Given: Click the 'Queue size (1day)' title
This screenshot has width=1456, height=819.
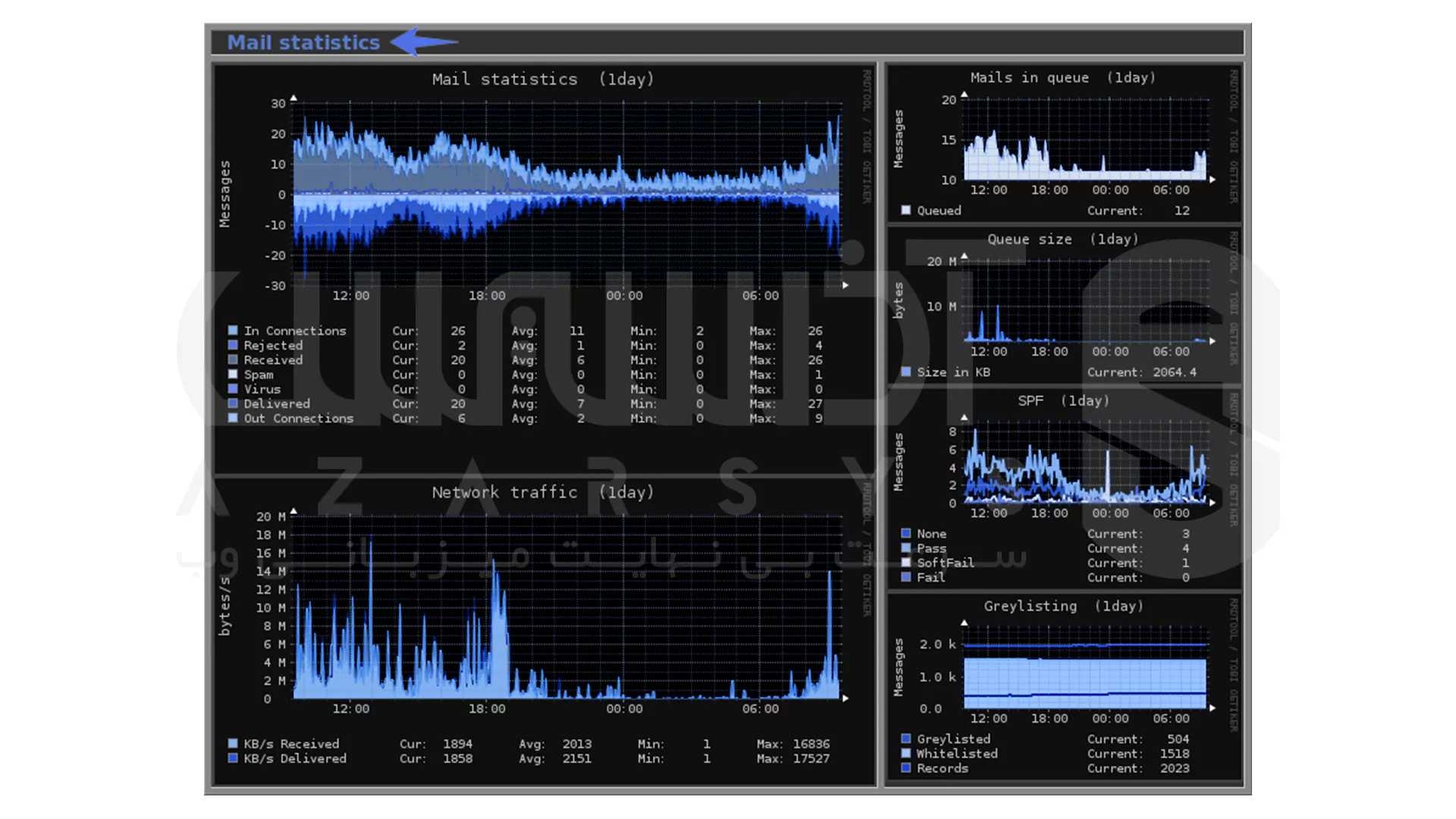Looking at the screenshot, I should coord(1063,239).
